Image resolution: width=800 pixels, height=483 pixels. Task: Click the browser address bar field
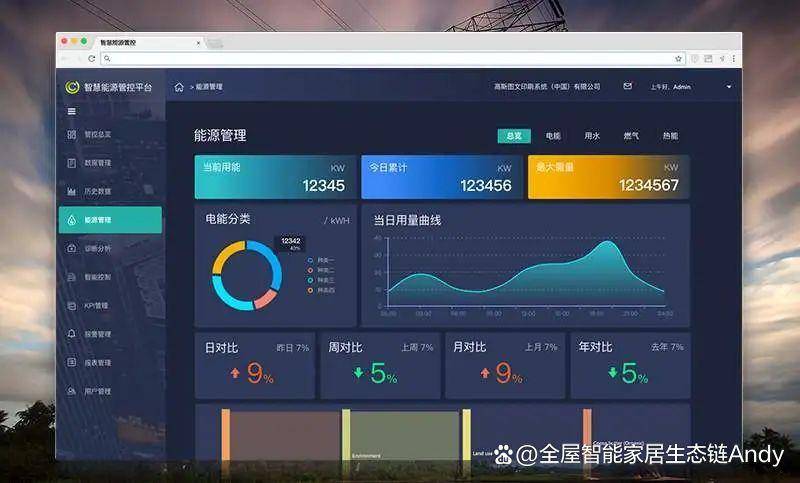(x=393, y=59)
